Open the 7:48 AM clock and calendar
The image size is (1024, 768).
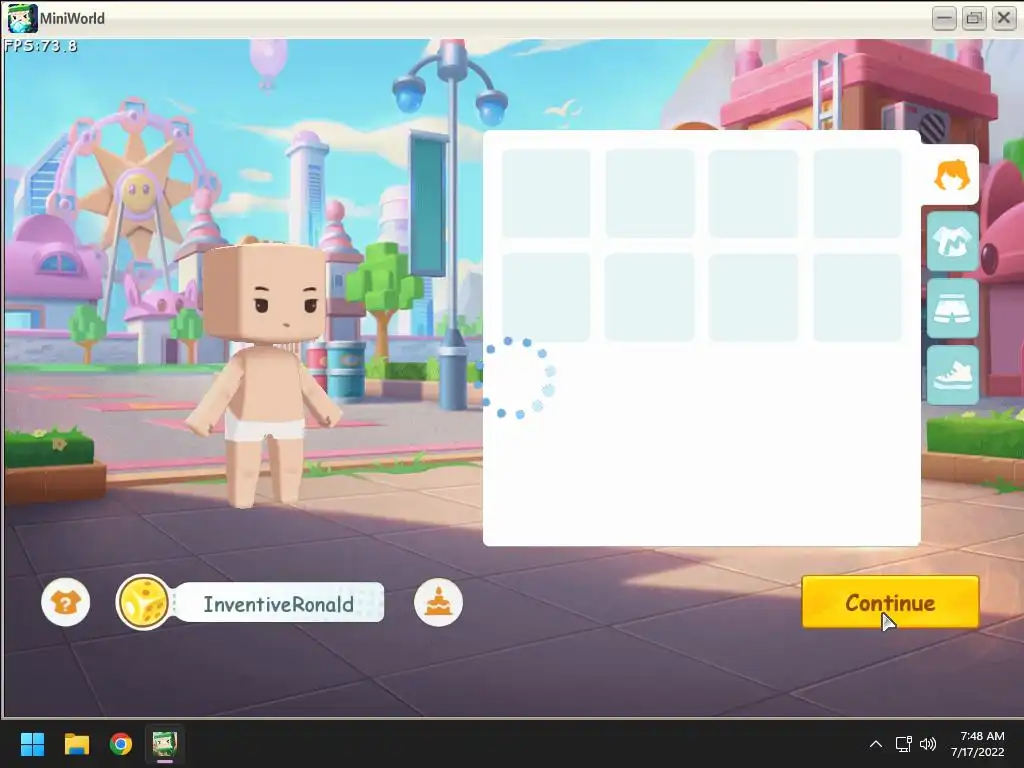pos(978,744)
